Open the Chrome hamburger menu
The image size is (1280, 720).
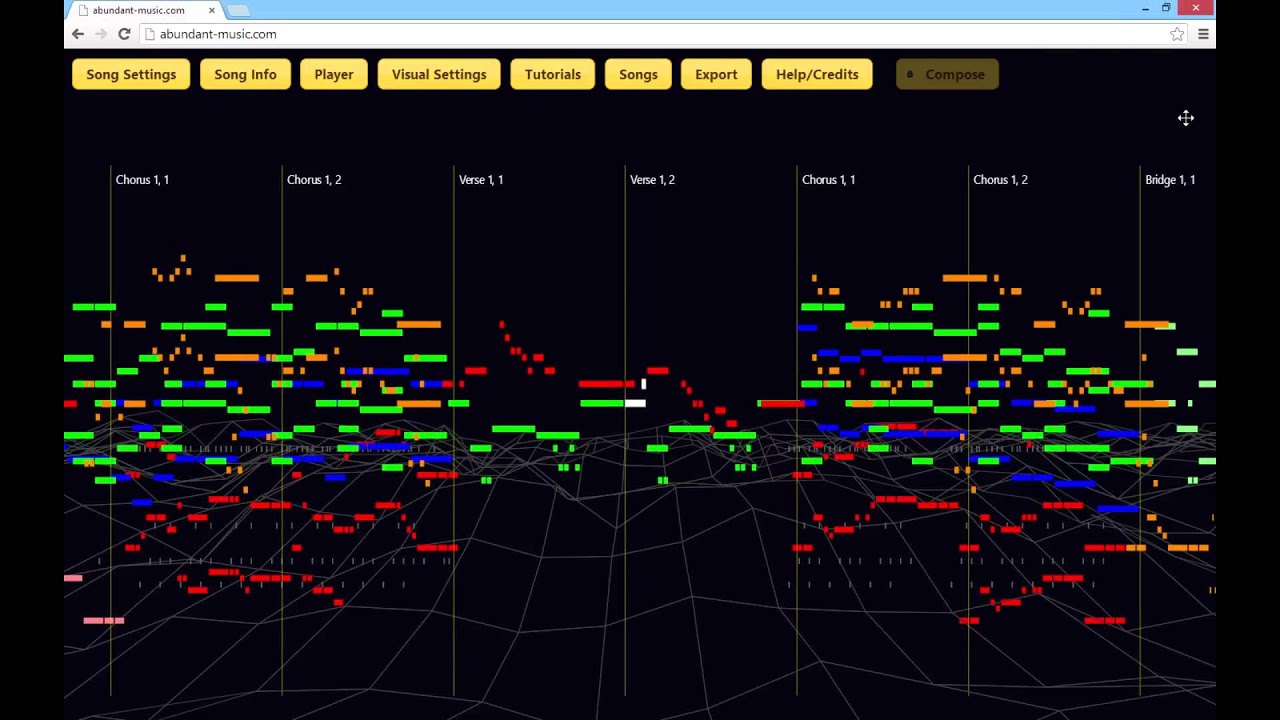1203,34
